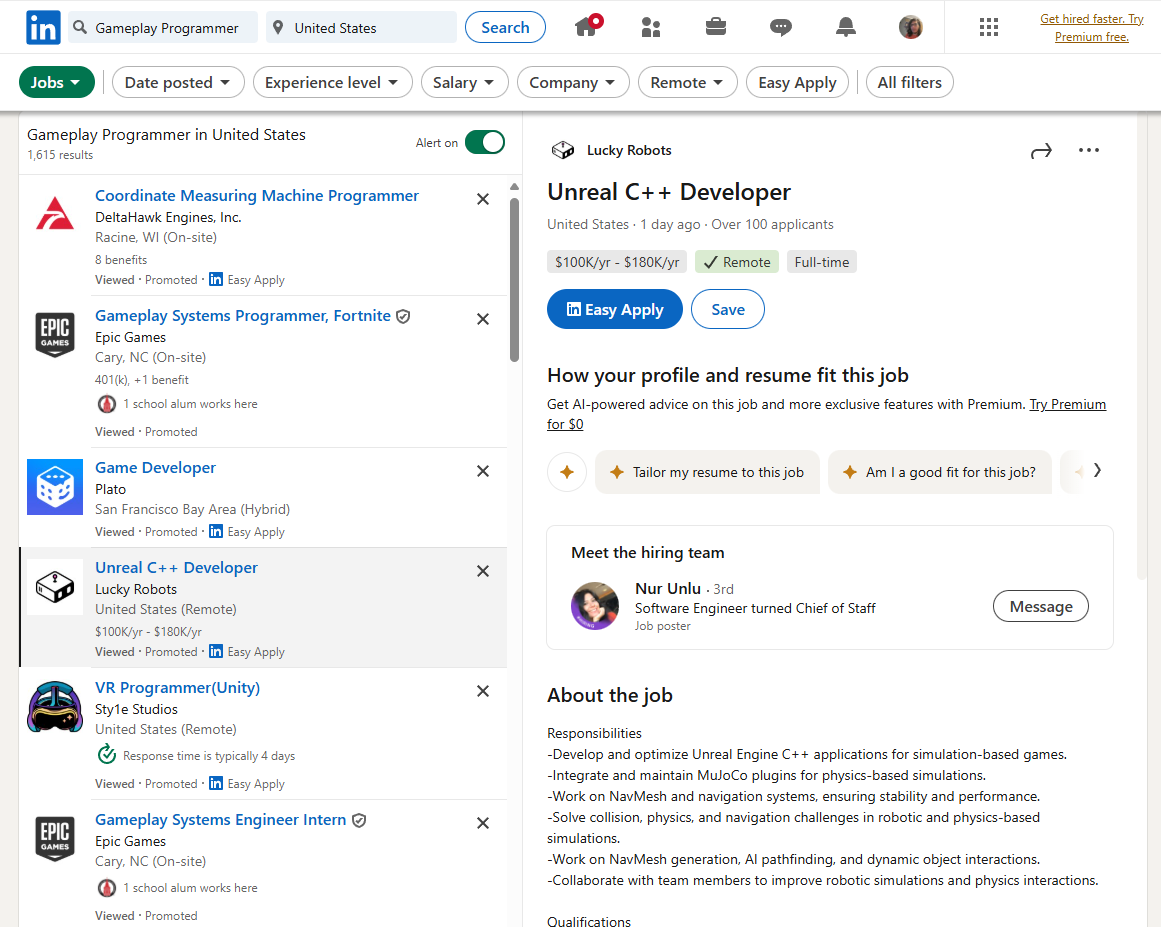Open the profile avatar menu
Viewport: 1161px width, 927px height.
pyautogui.click(x=911, y=27)
